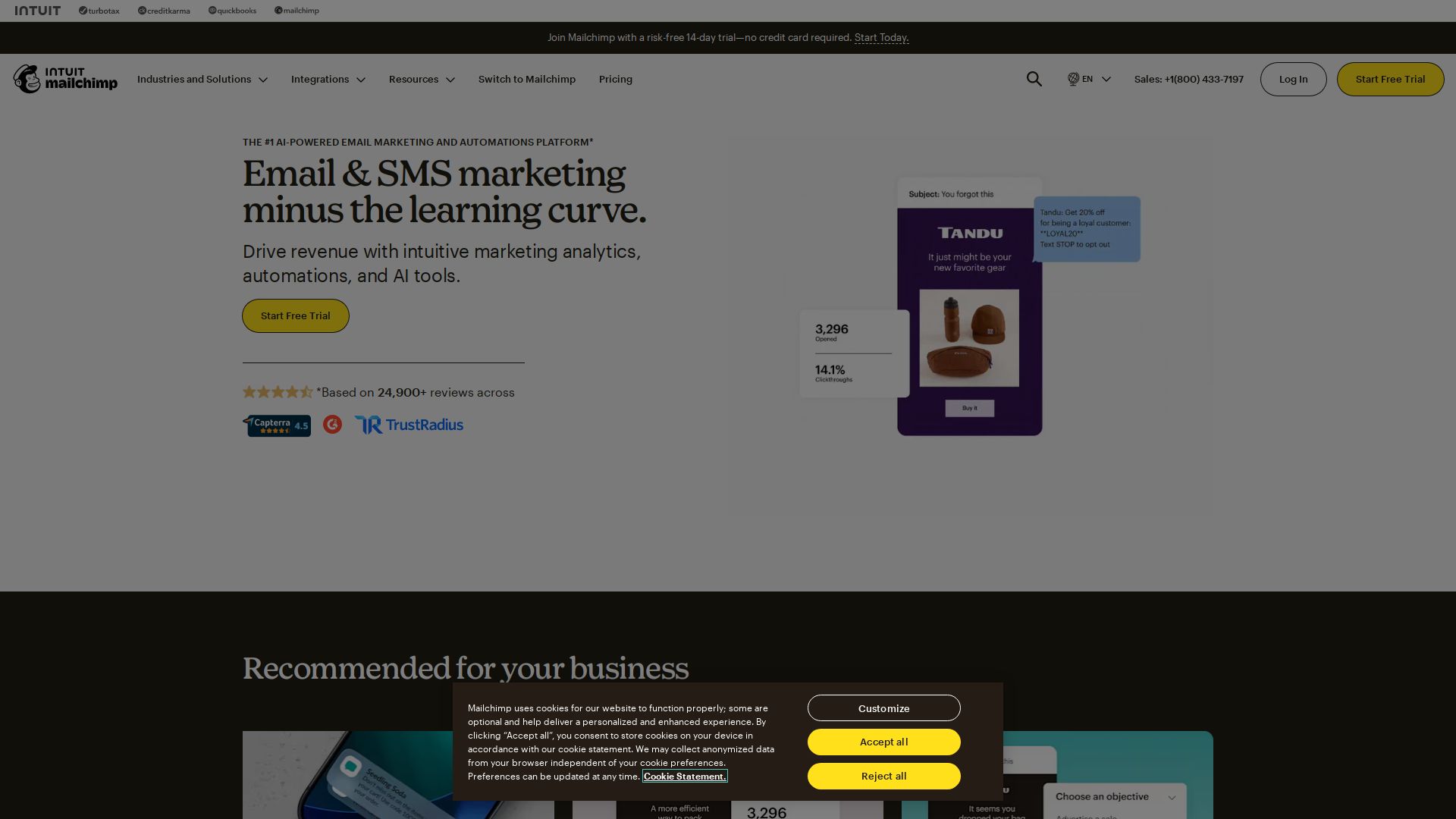Click the 24,900+ reviews text
The image size is (1456, 819).
(x=416, y=392)
